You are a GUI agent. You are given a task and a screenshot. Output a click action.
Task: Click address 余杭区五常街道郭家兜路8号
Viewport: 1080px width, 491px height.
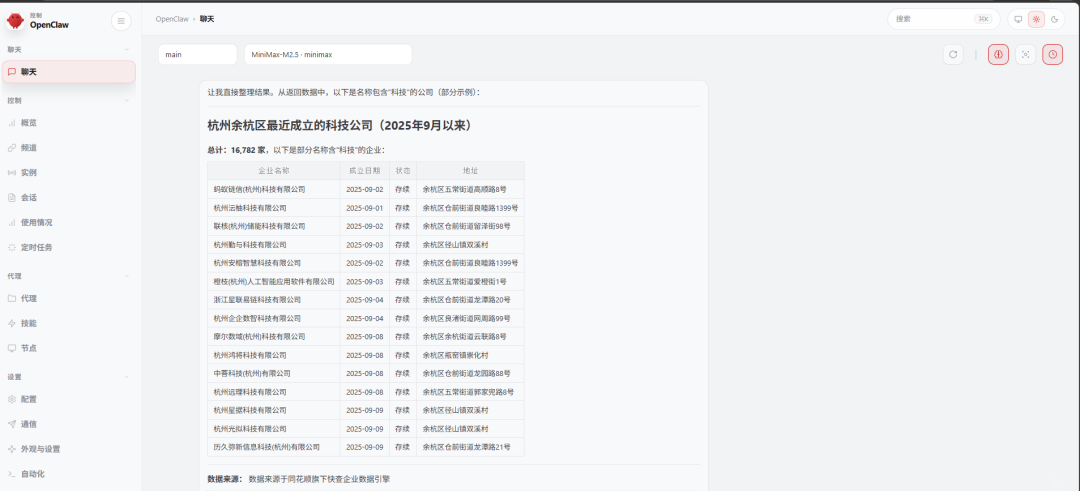tap(468, 392)
